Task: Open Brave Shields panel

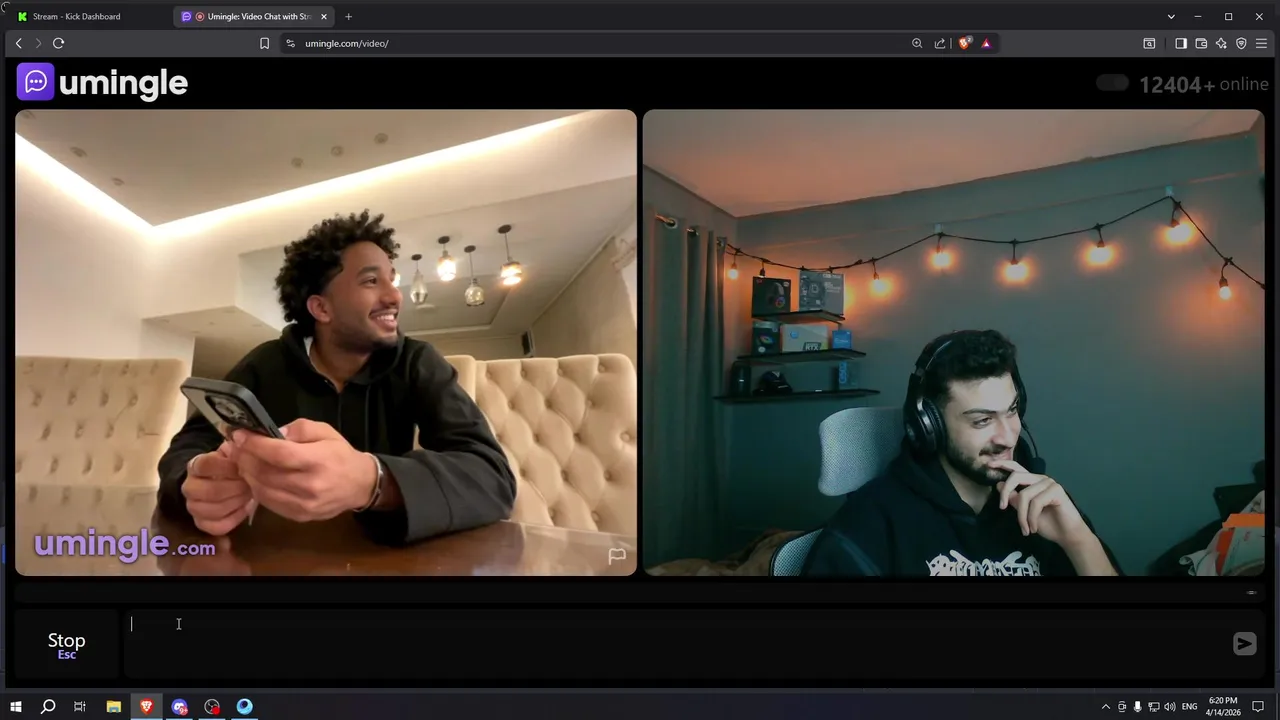Action: 965,43
